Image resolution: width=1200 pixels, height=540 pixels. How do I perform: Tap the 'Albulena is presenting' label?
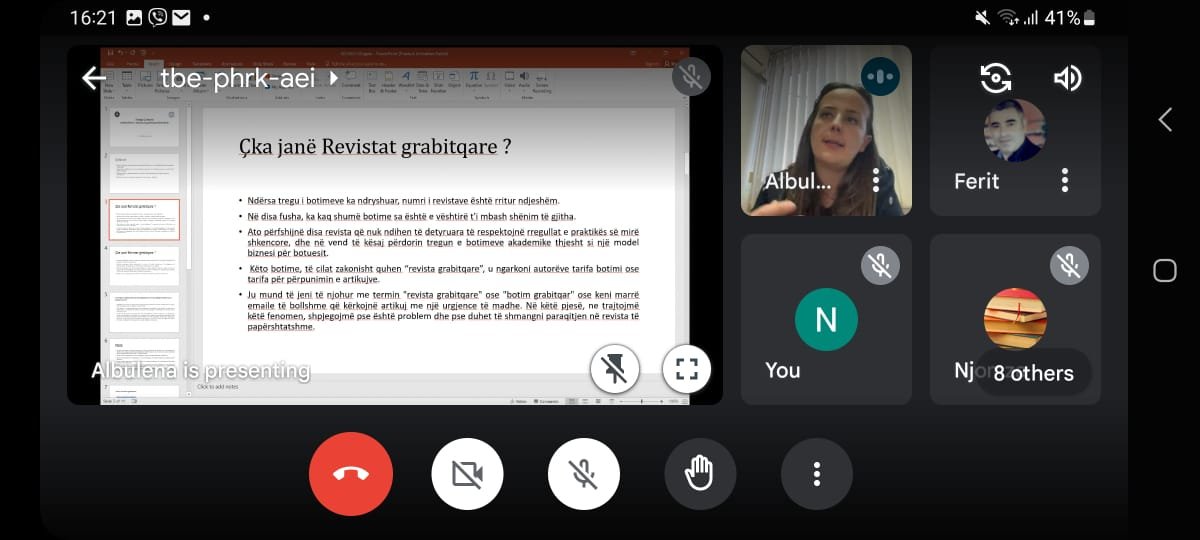click(201, 371)
